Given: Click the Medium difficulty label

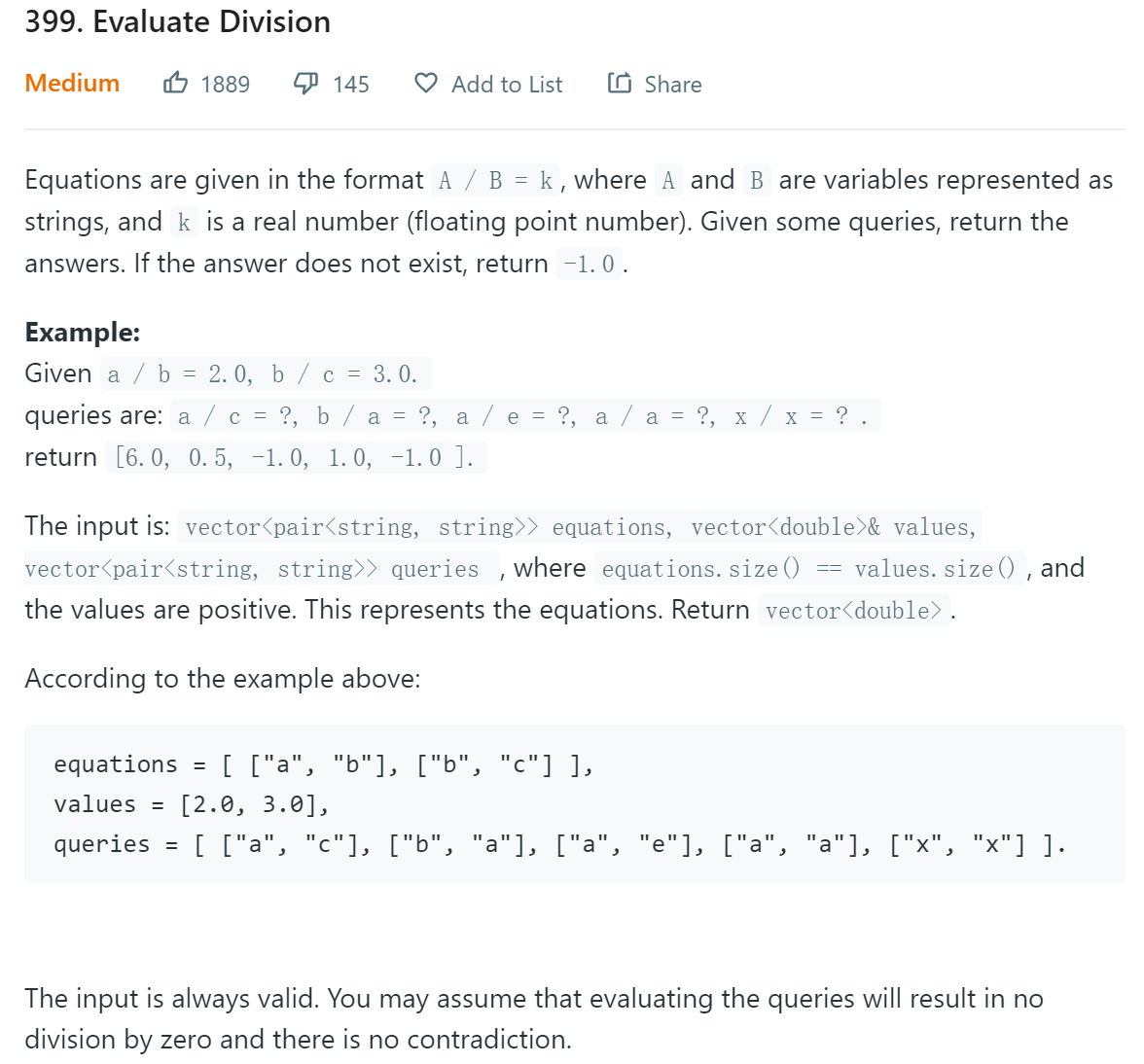Looking at the screenshot, I should tap(72, 83).
